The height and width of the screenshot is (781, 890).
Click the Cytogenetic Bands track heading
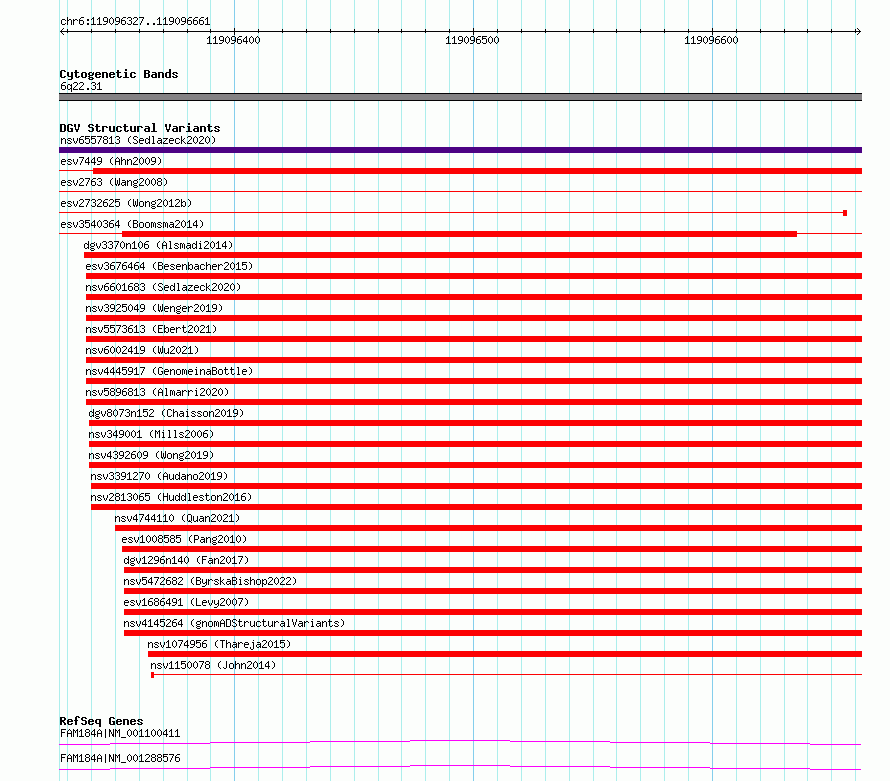(x=119, y=74)
